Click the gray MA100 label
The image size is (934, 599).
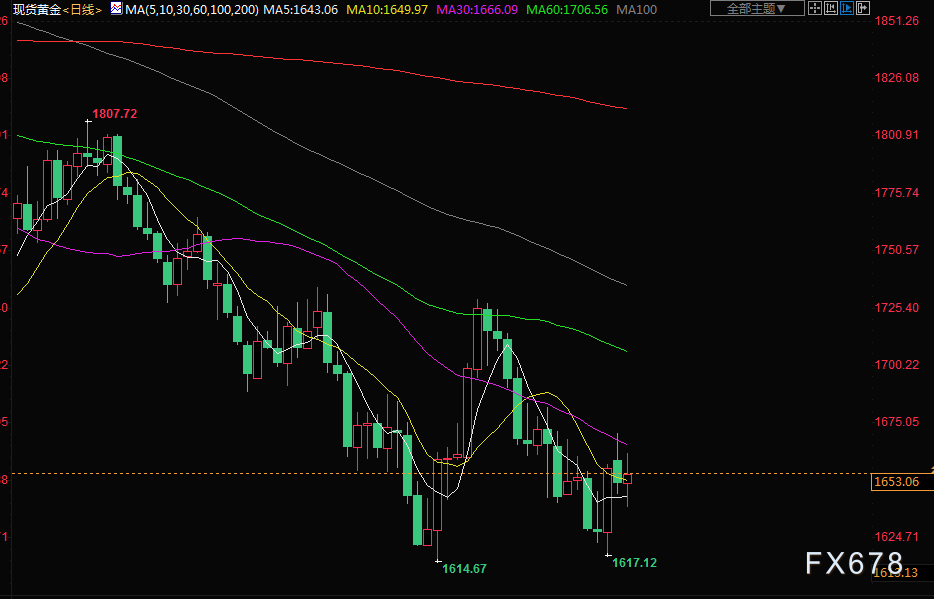[x=637, y=10]
